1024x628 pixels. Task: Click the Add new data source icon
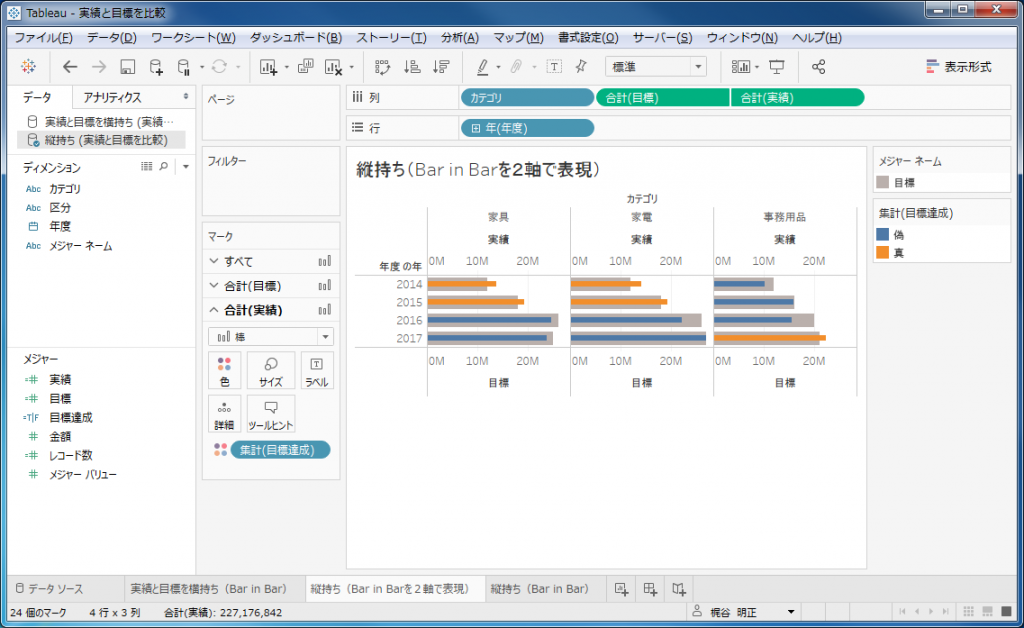click(156, 67)
